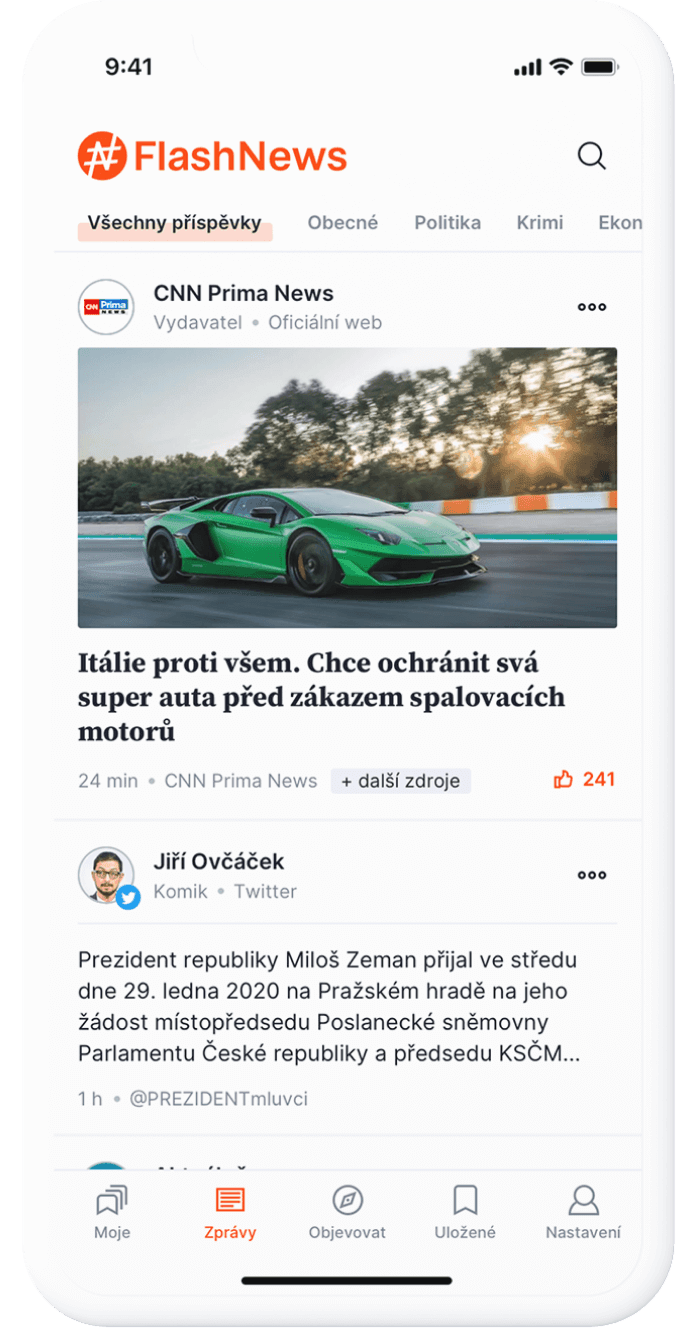This screenshot has width=699, height=1328.
Task: Switch to the Obecné tab
Action: coord(343,223)
